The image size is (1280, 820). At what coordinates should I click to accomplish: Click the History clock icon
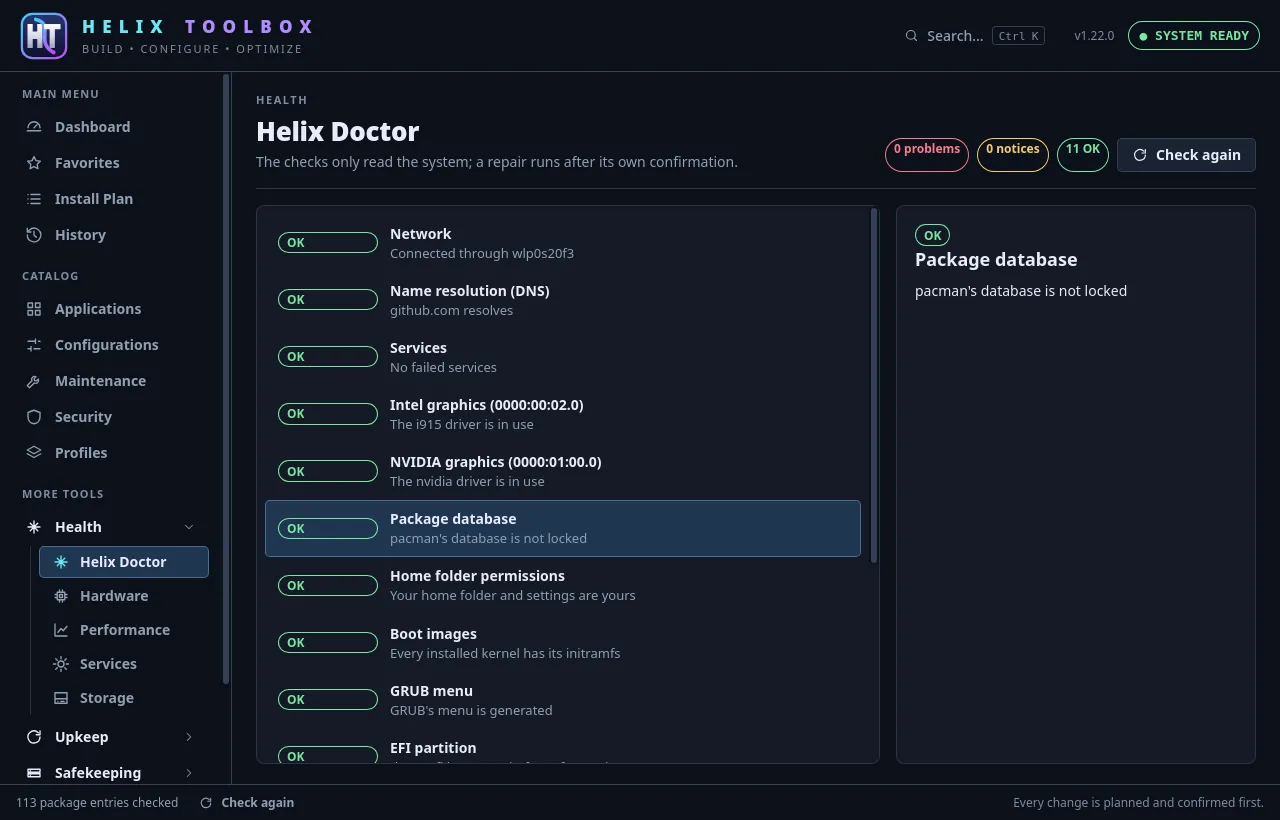click(x=34, y=235)
